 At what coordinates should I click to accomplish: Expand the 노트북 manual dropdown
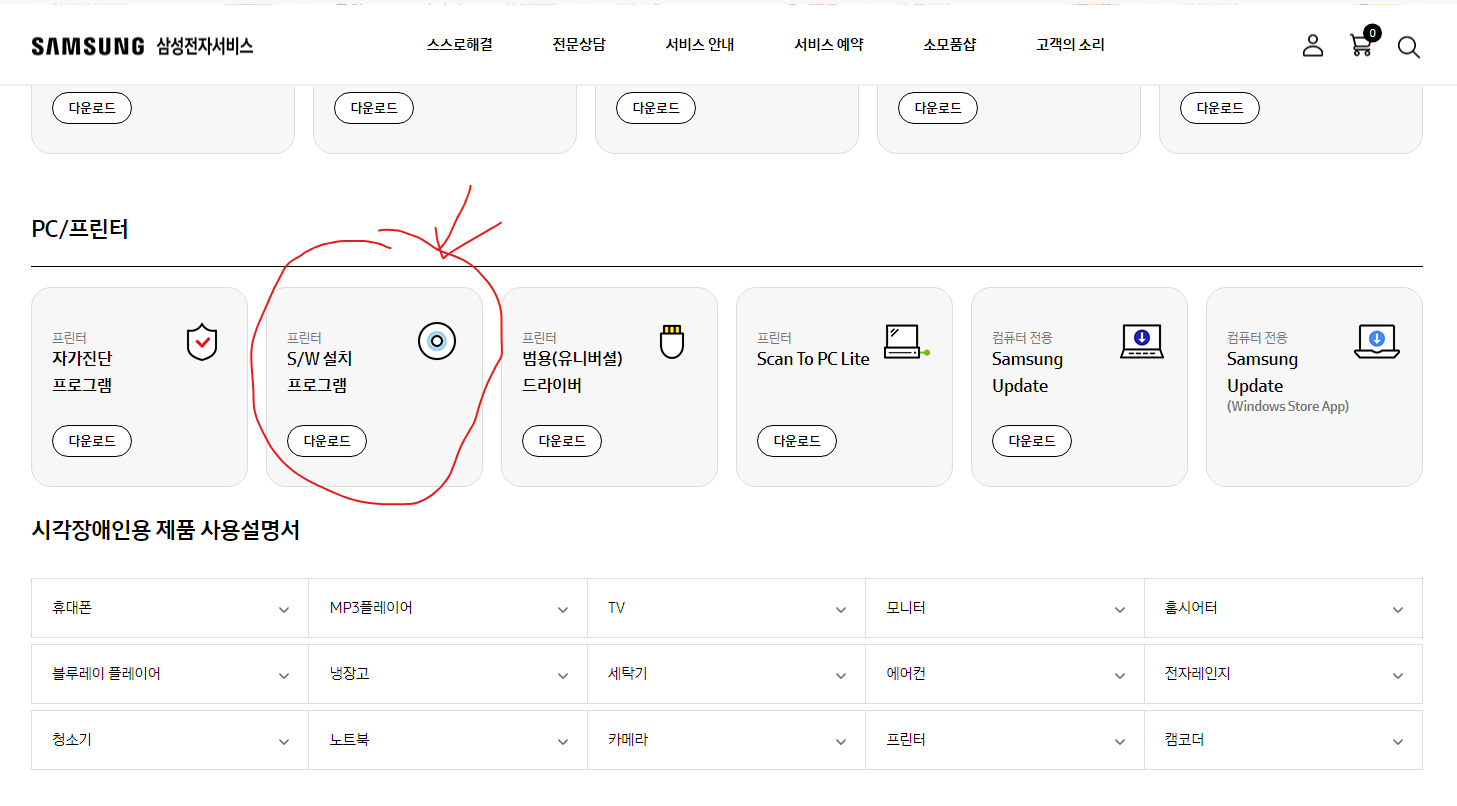pos(448,740)
